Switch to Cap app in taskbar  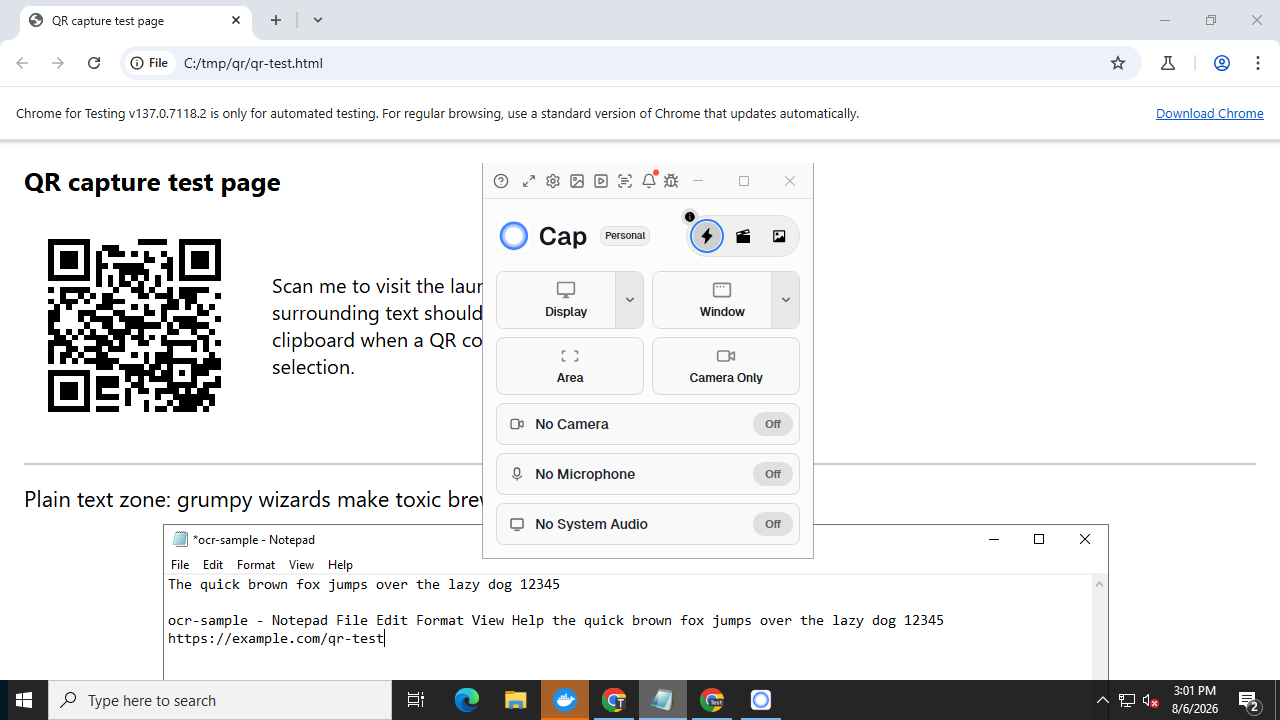tap(761, 700)
